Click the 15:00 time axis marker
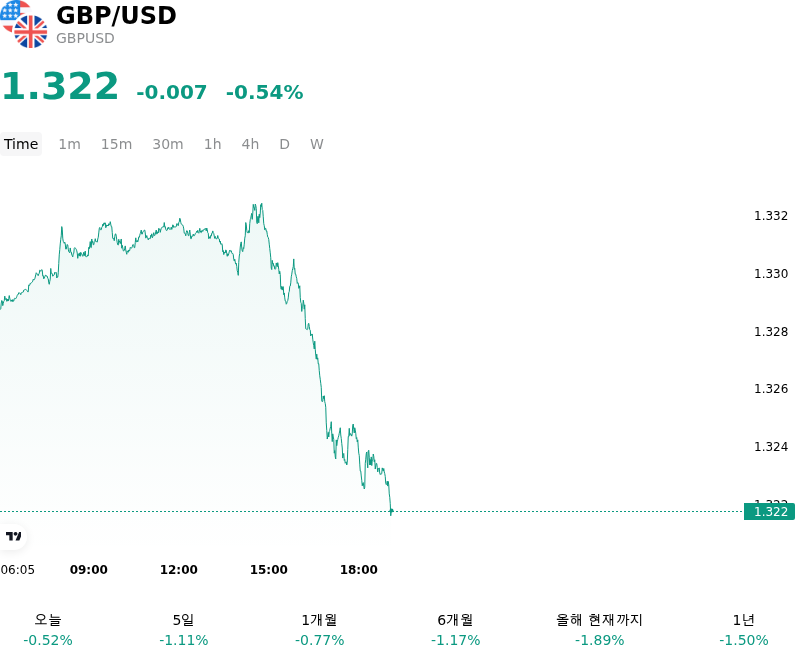The height and width of the screenshot is (660, 800). (x=268, y=570)
